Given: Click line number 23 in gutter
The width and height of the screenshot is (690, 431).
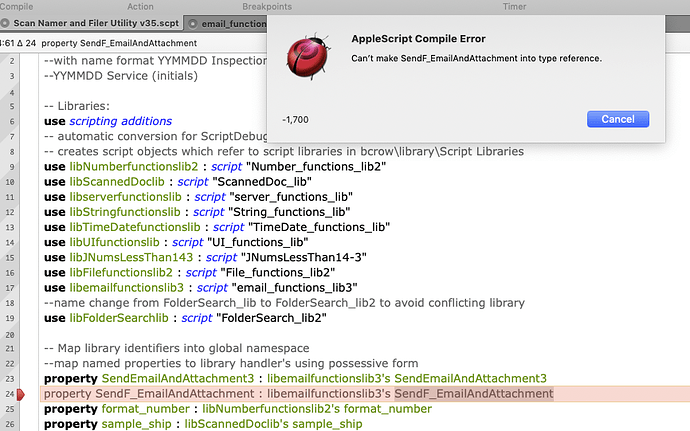Looking at the screenshot, I should pos(10,379).
